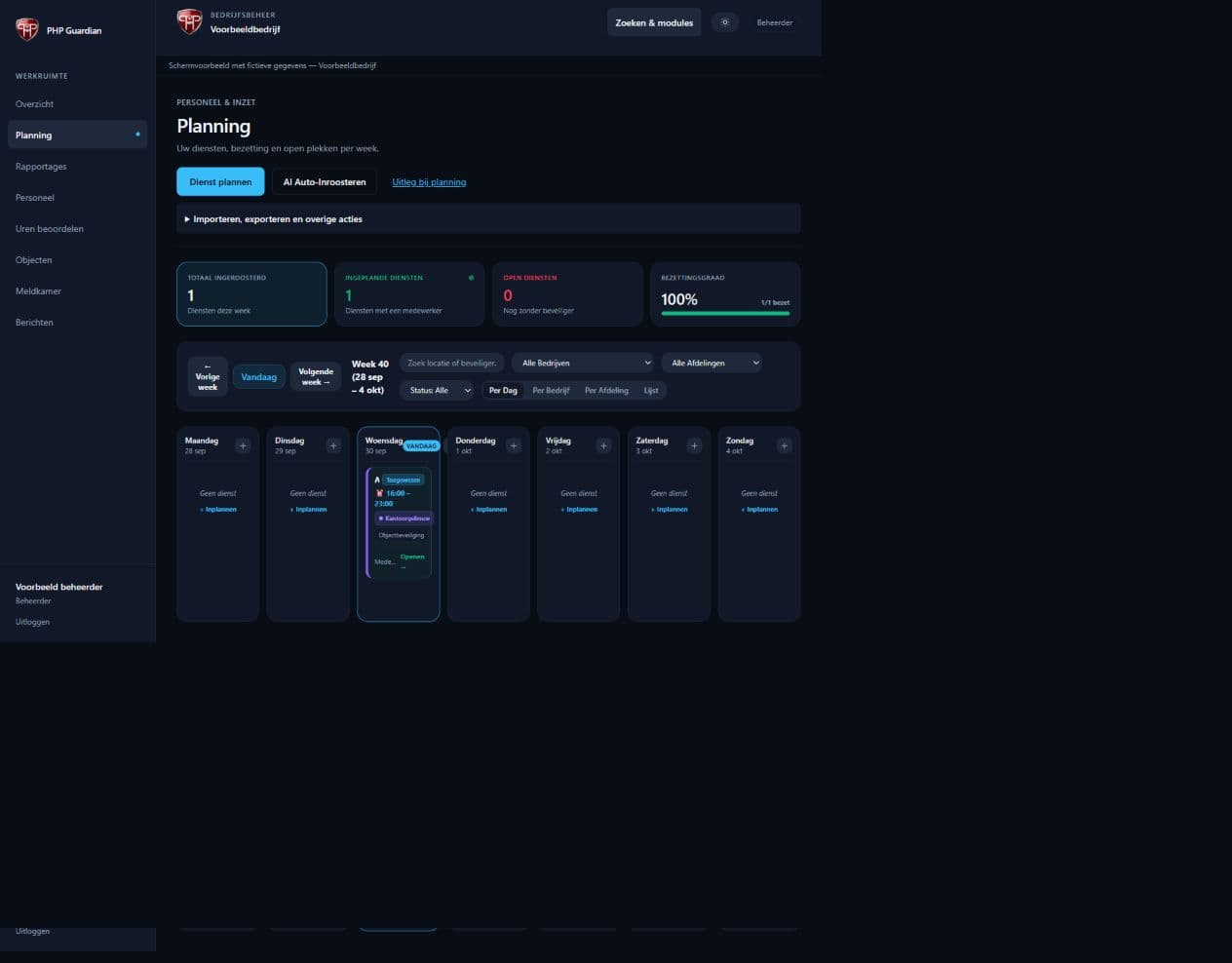Expand Importeren, exporteren en overige acties
The width and height of the screenshot is (1232, 963).
(x=488, y=219)
